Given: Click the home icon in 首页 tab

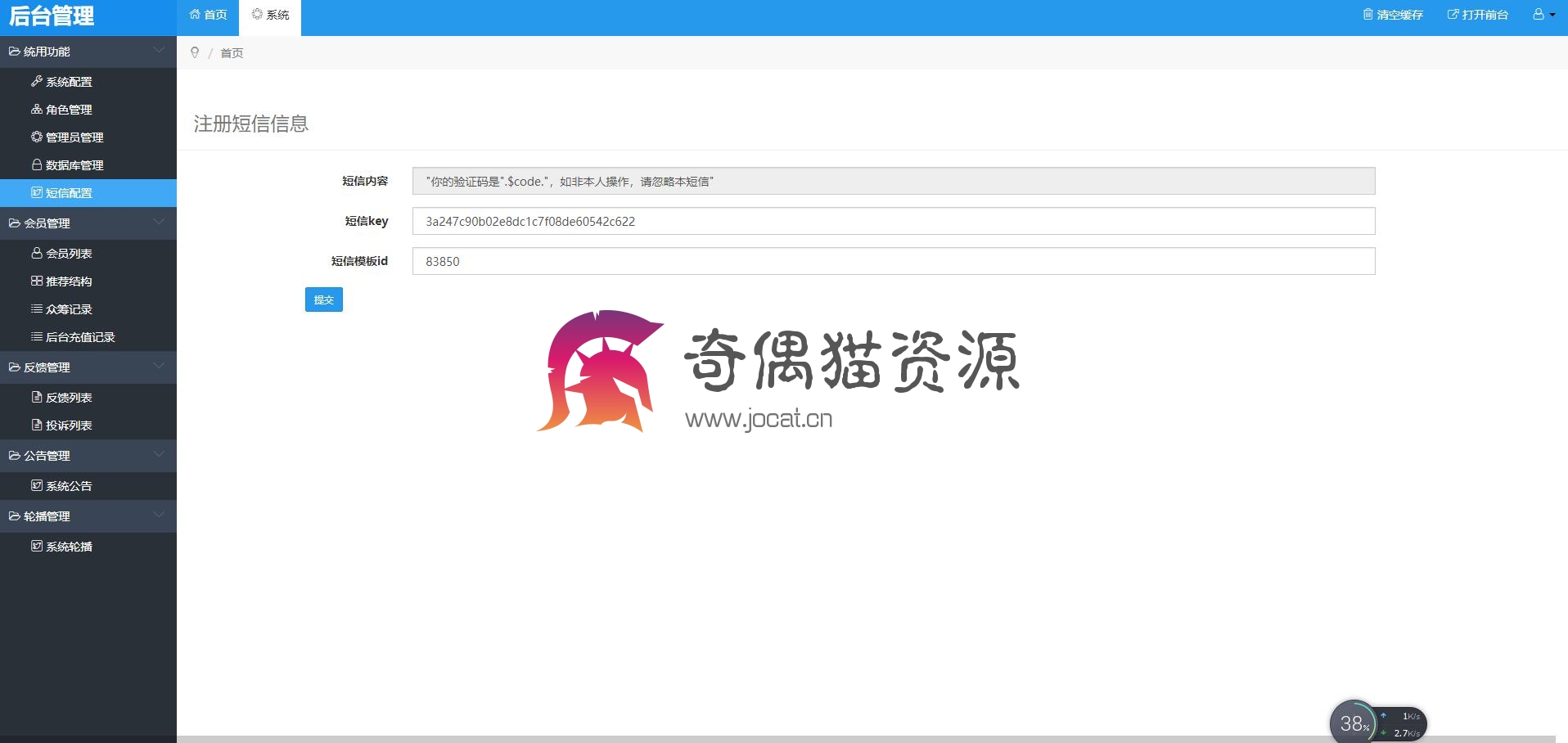Looking at the screenshot, I should coord(195,15).
